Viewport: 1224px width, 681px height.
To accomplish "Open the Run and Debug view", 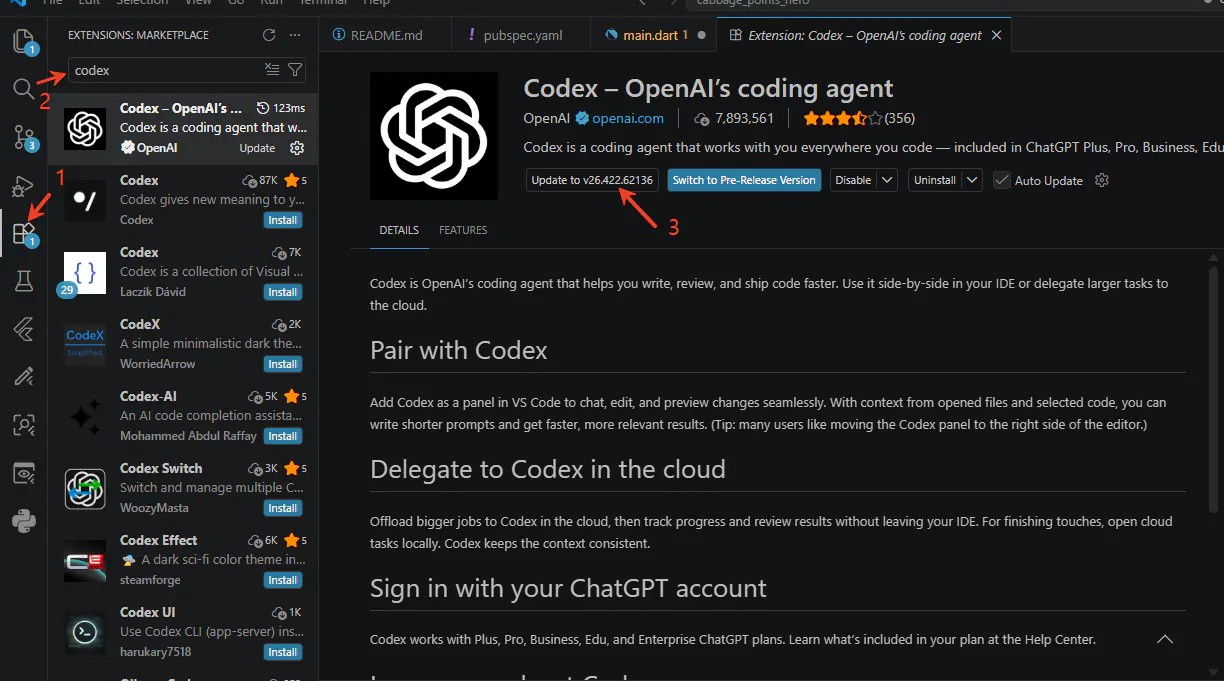I will pyautogui.click(x=23, y=186).
